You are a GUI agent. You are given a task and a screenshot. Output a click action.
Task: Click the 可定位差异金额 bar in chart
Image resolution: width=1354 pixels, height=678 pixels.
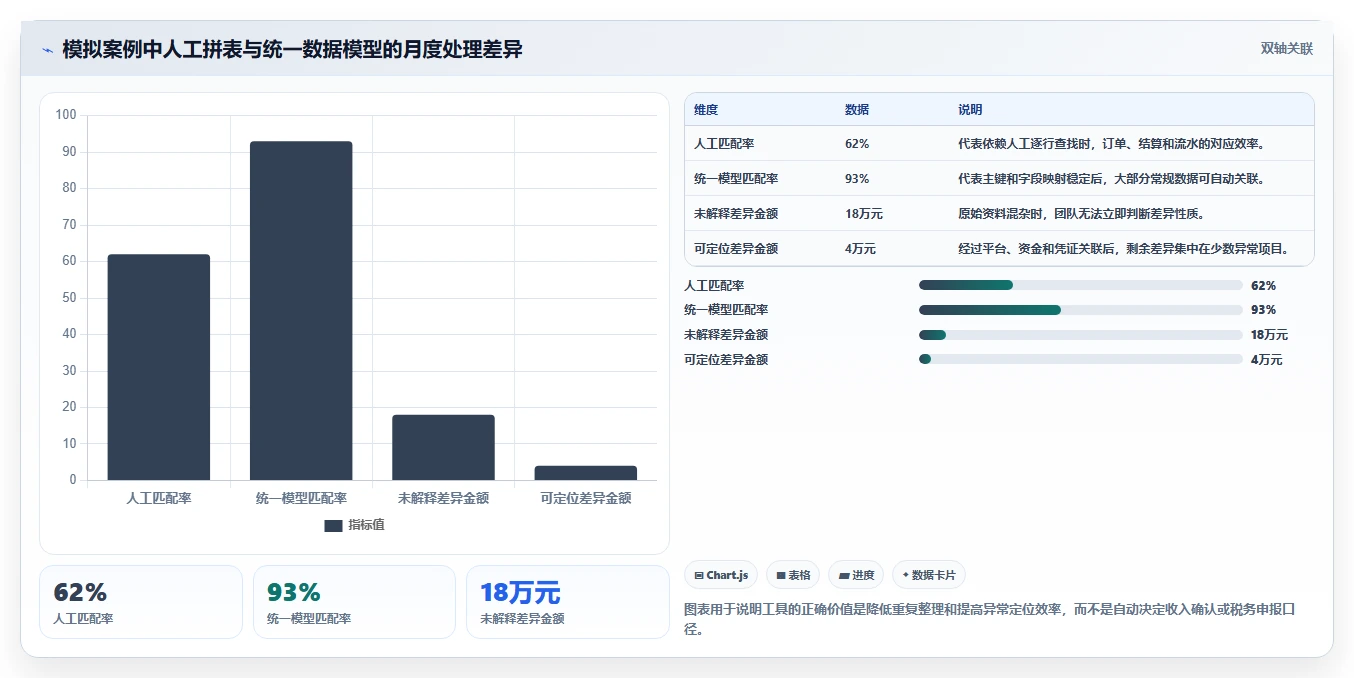pos(586,473)
